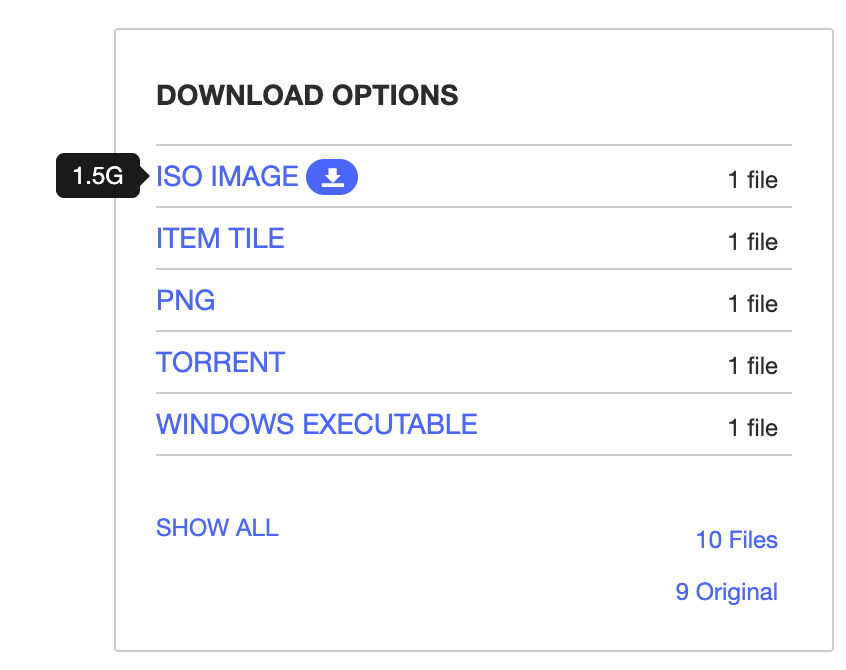
Task: Click the divider line under DOWNLOAD OPTIONS heading
Action: pos(473,146)
